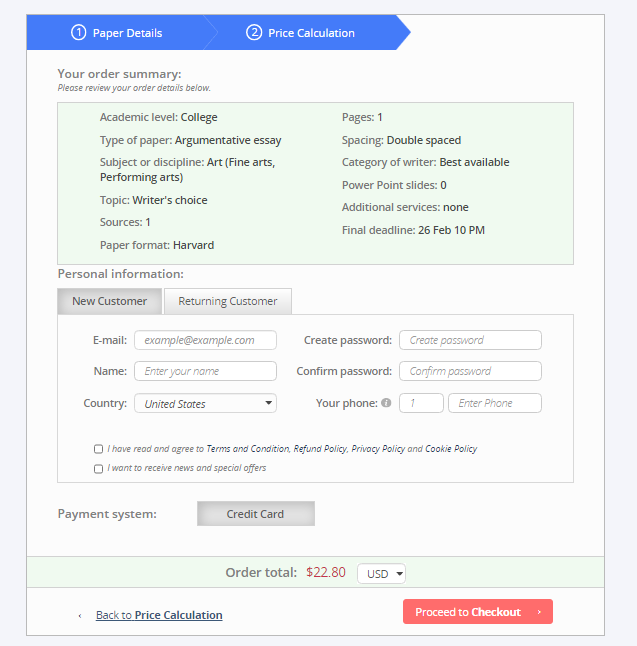
Task: Click Final deadline 26 Feb 10 PM
Action: click(x=413, y=230)
